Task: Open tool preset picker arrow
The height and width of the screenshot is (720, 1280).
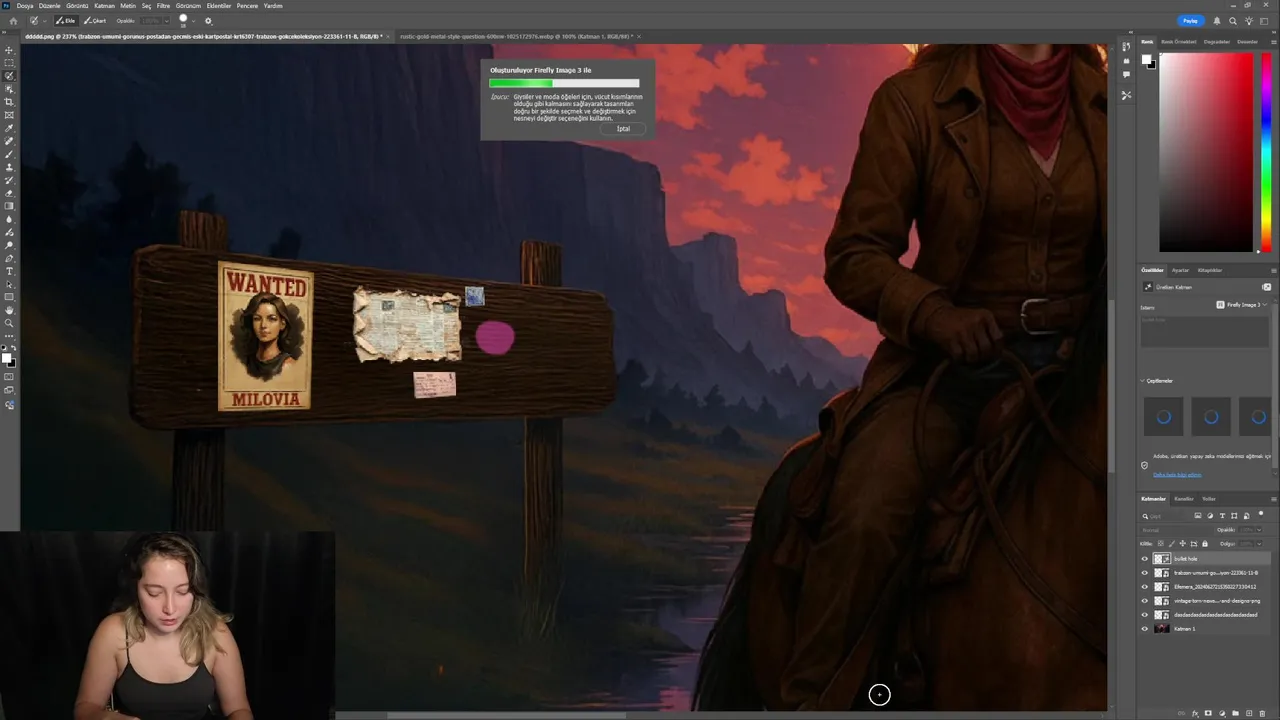Action: pos(45,21)
